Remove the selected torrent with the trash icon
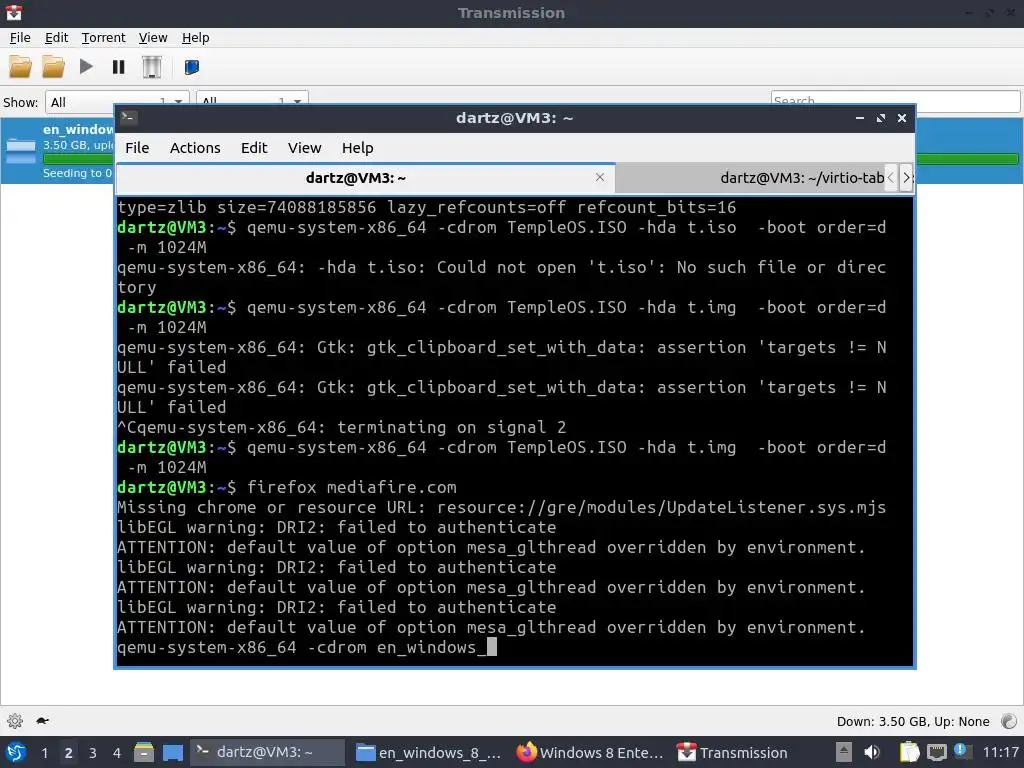This screenshot has width=1024, height=768. (x=152, y=67)
